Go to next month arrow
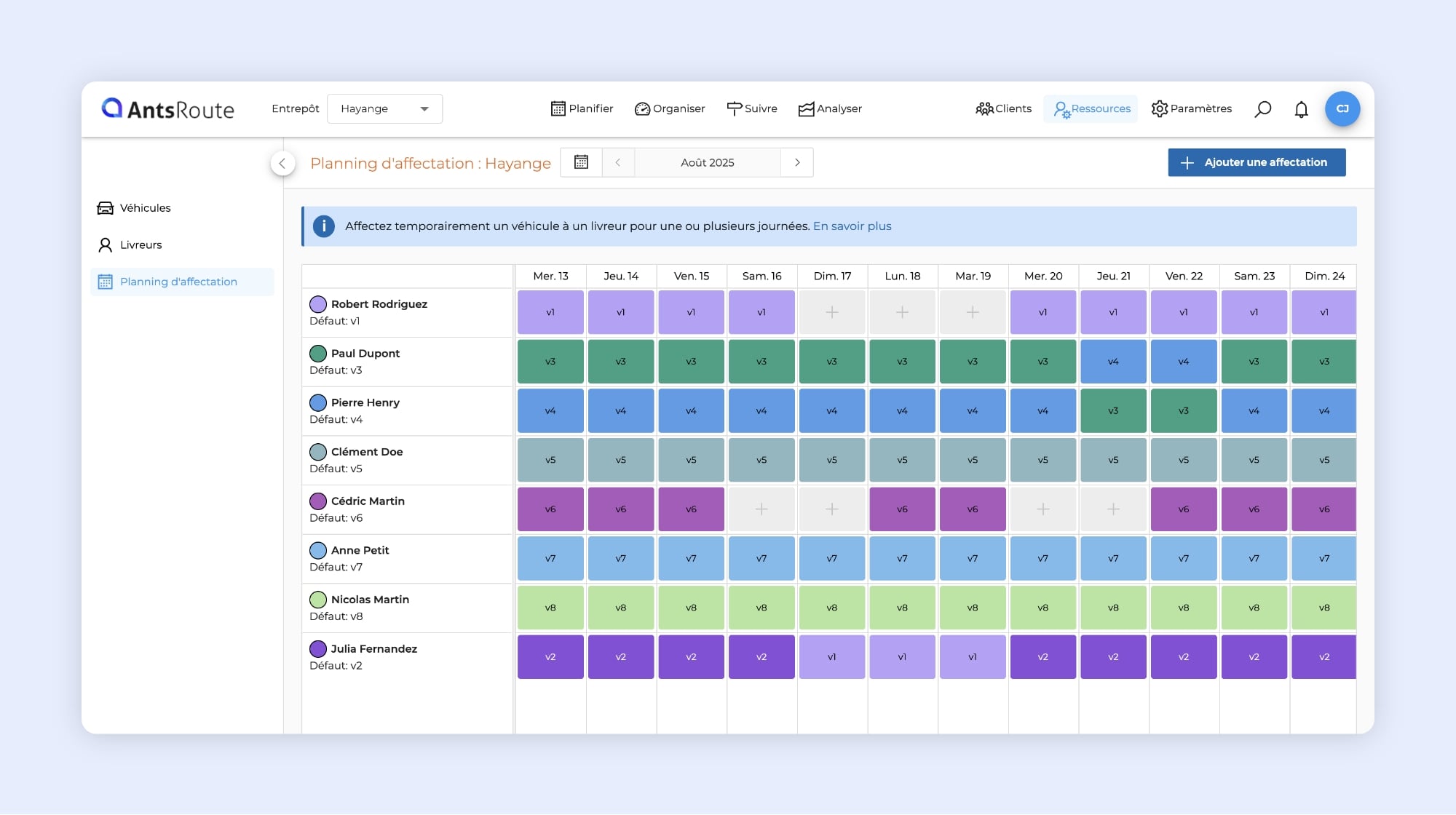1456x815 pixels. [x=797, y=162]
